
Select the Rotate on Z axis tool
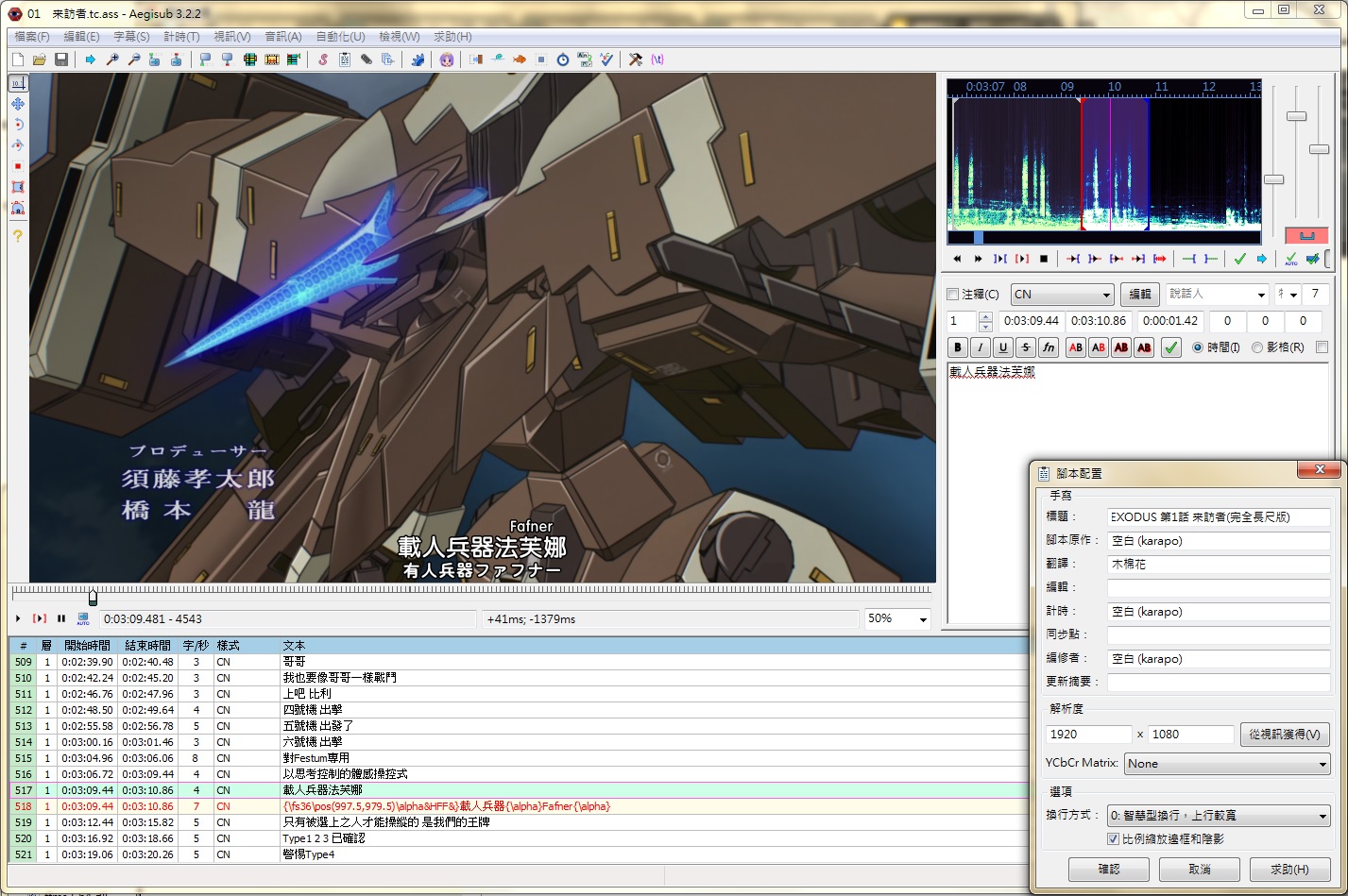click(x=17, y=125)
